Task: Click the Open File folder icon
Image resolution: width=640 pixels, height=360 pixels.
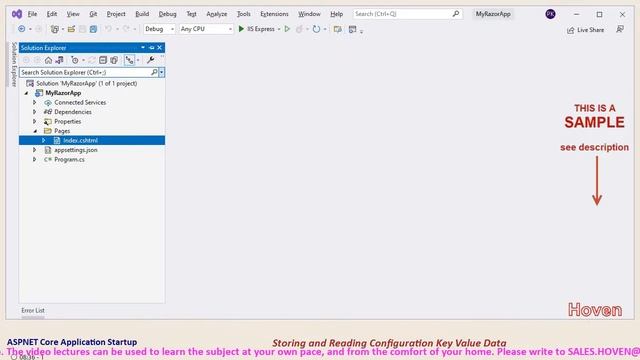Action: point(71,29)
